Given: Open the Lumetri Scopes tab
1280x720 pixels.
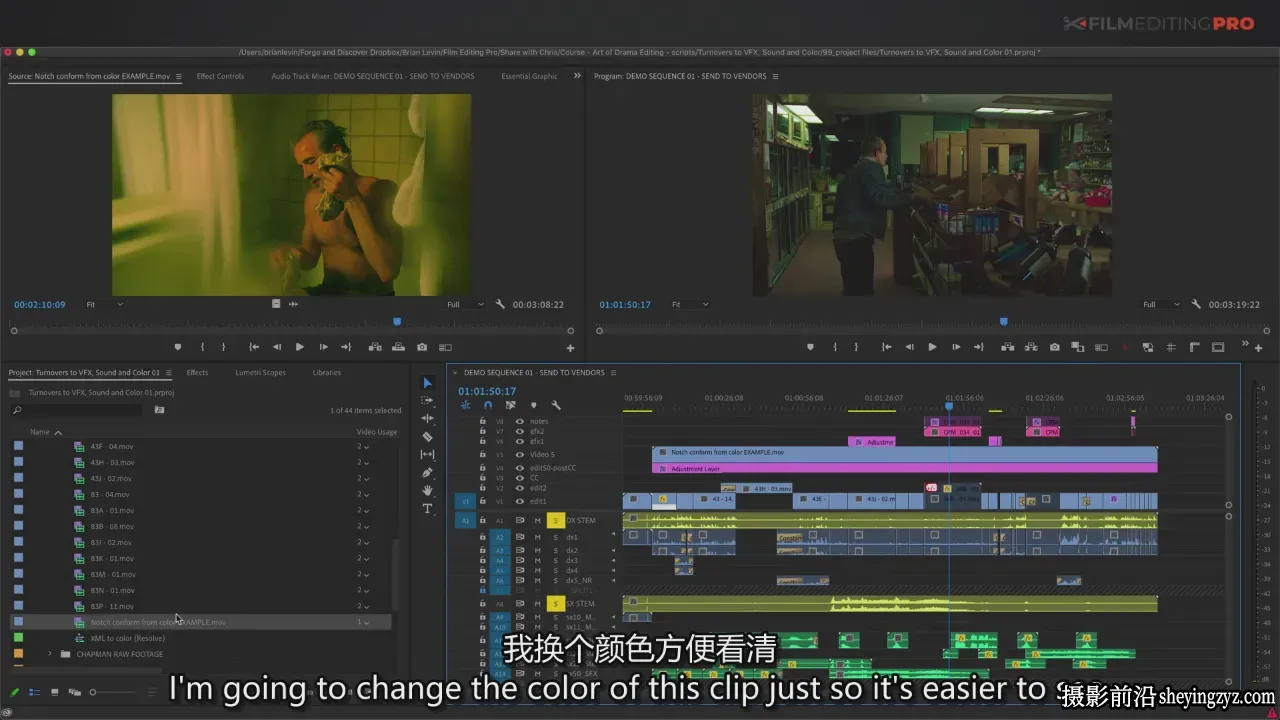Looking at the screenshot, I should [x=260, y=372].
